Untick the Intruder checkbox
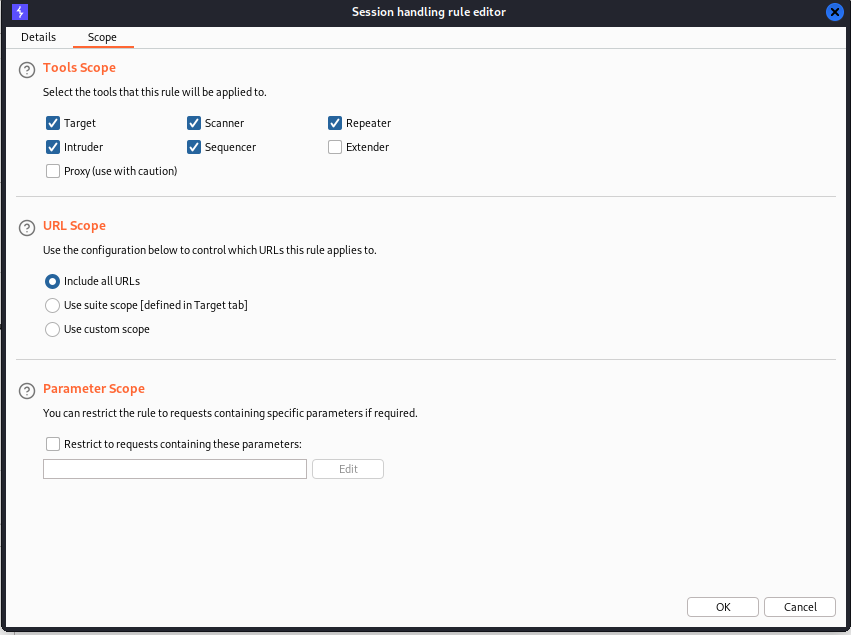The image size is (851, 635). [x=53, y=147]
